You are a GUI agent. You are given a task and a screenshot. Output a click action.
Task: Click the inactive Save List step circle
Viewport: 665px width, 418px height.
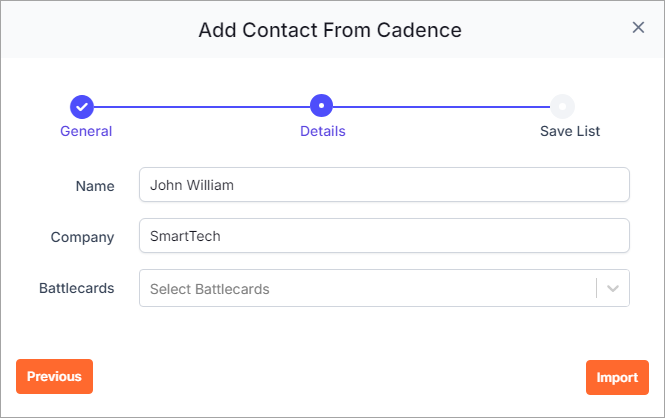[x=562, y=106]
